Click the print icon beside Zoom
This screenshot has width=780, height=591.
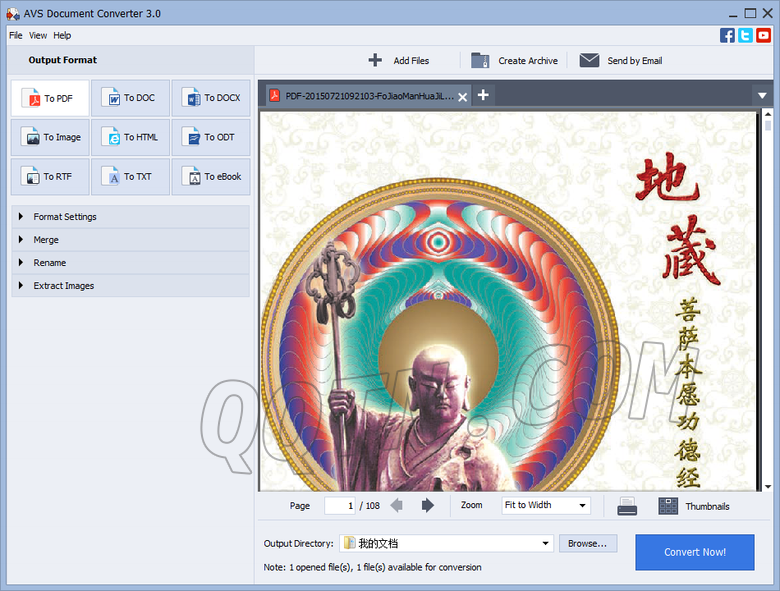[x=627, y=506]
